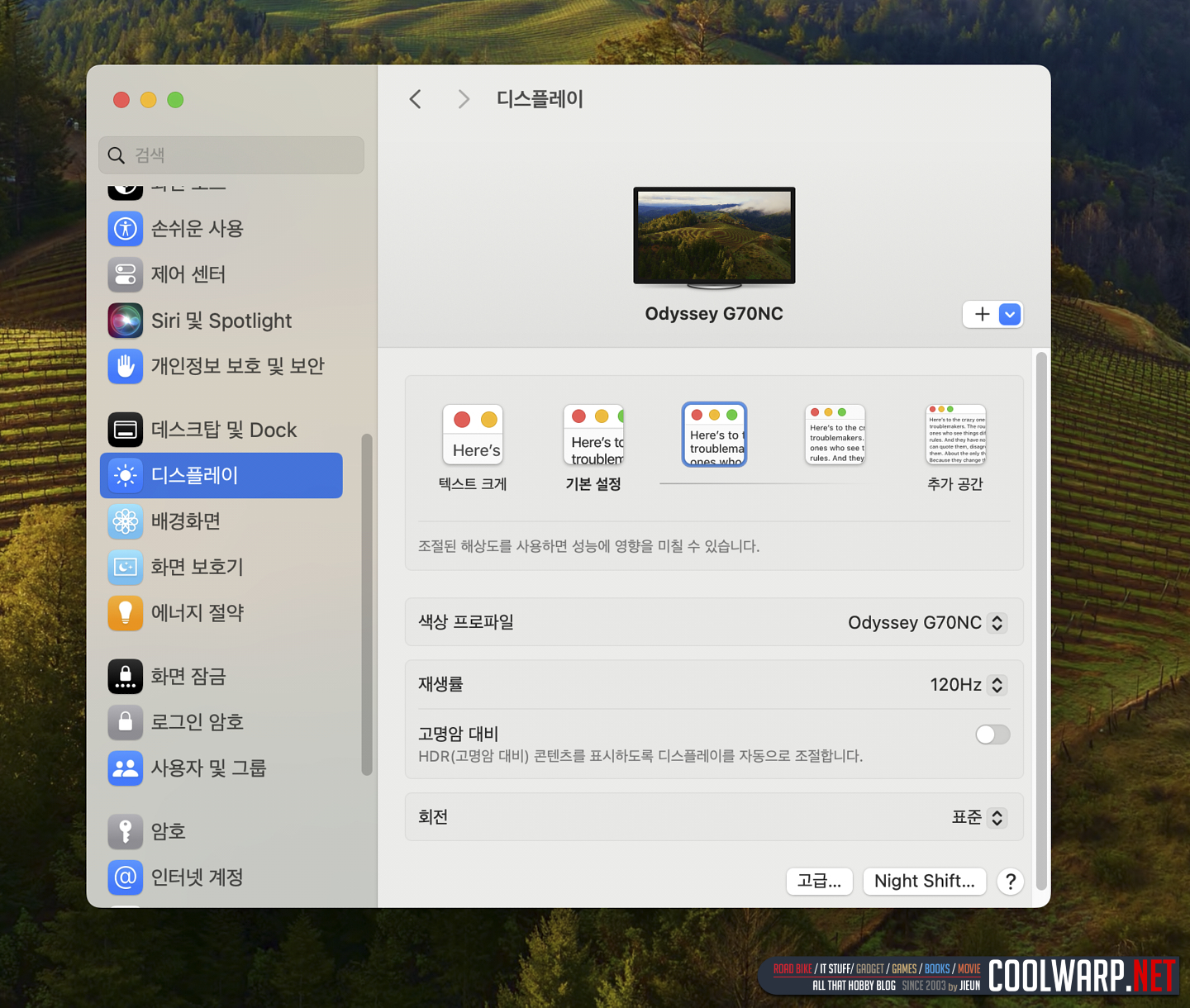Close the settings window with red button
Image resolution: width=1190 pixels, height=1008 pixels.
[x=121, y=100]
